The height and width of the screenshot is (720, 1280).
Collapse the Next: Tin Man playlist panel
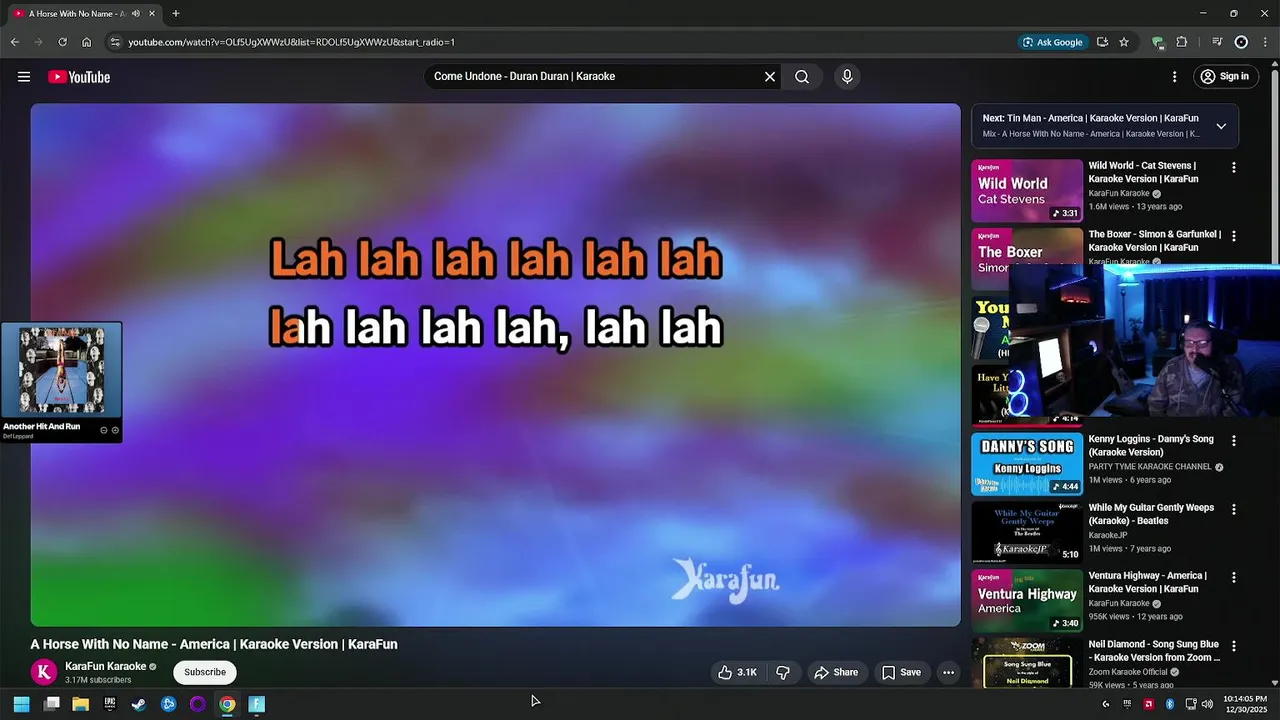(x=1221, y=126)
